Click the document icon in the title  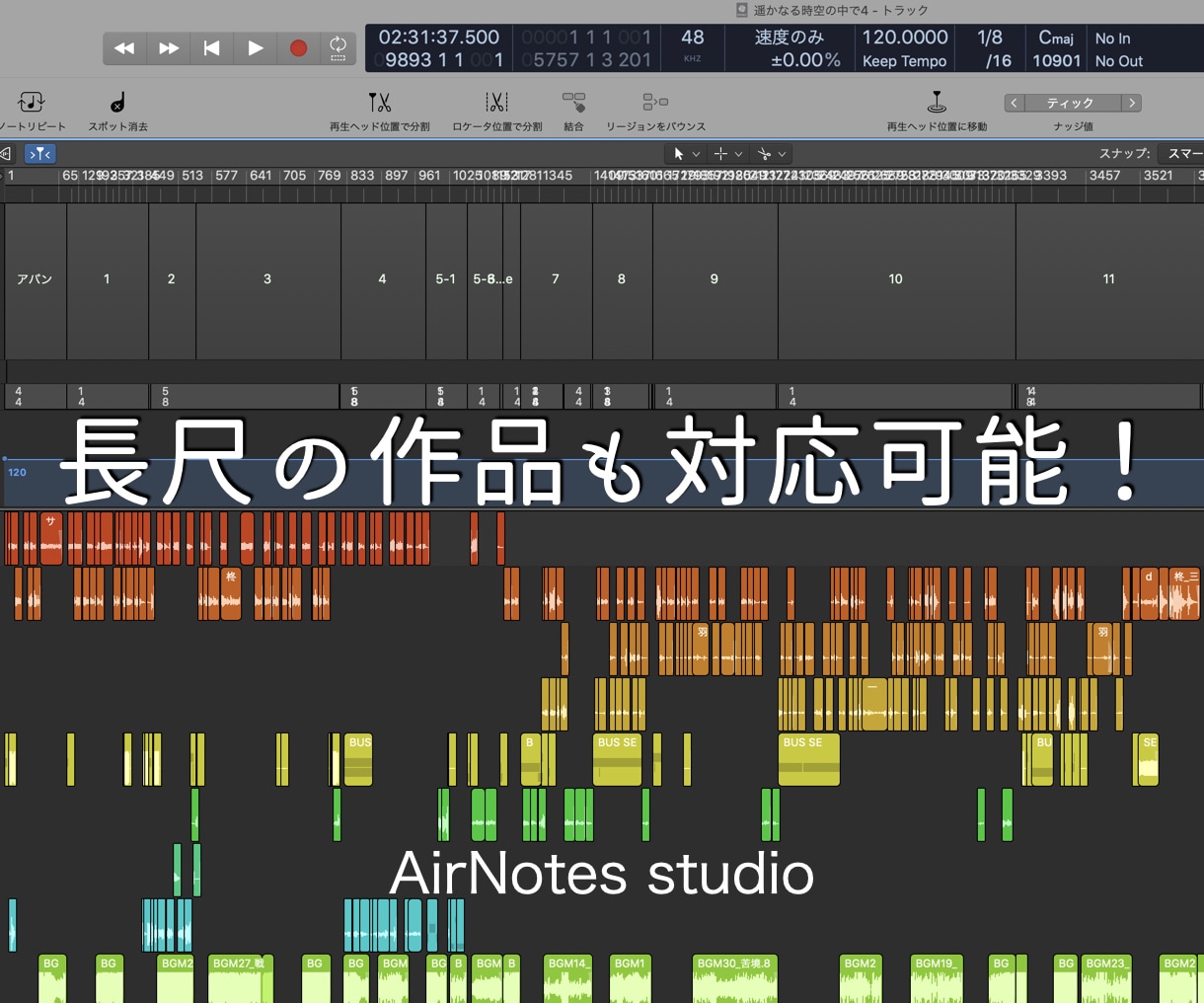click(742, 10)
